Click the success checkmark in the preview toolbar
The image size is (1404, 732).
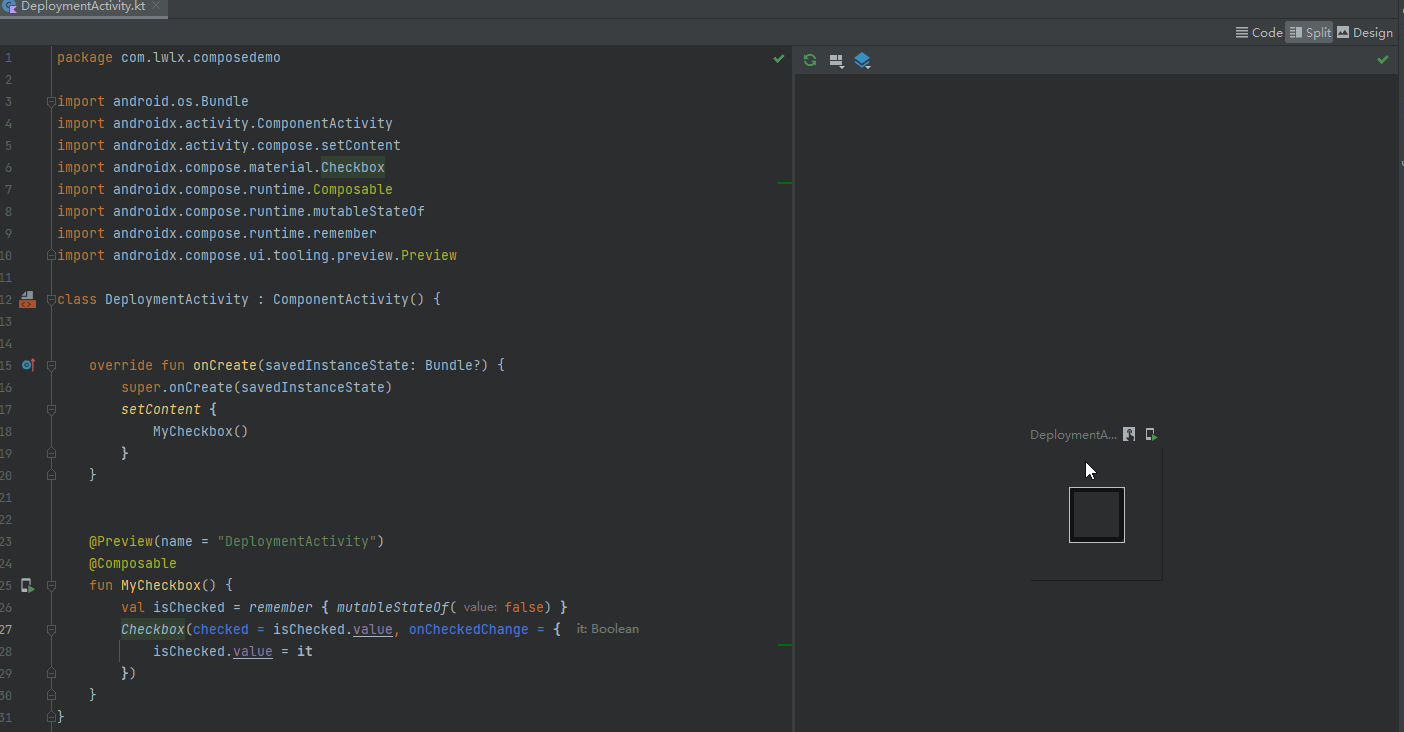(x=1382, y=60)
